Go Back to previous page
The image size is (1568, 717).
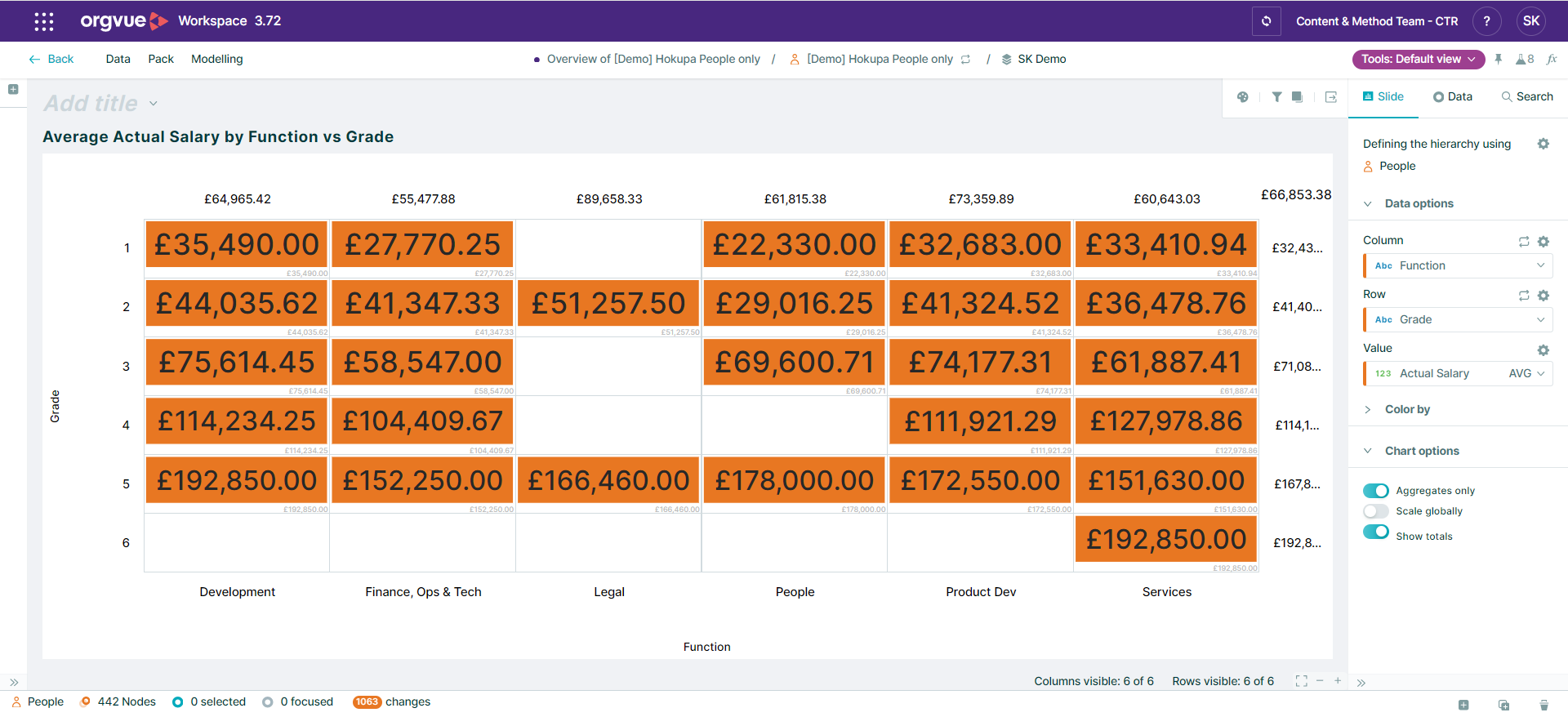[x=51, y=59]
